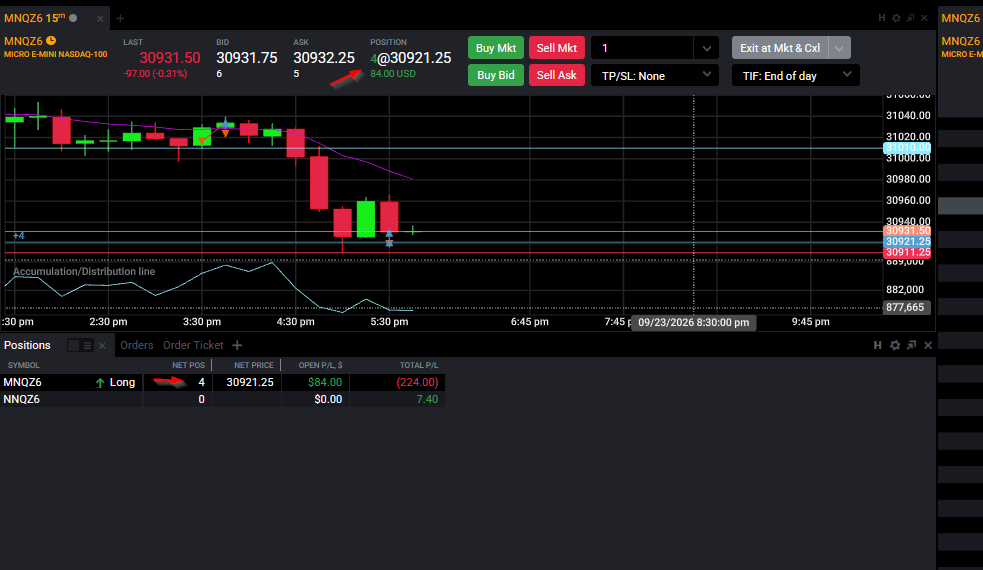This screenshot has width=983, height=570.
Task: Select the NNQZ6 position row
Action: point(223,399)
